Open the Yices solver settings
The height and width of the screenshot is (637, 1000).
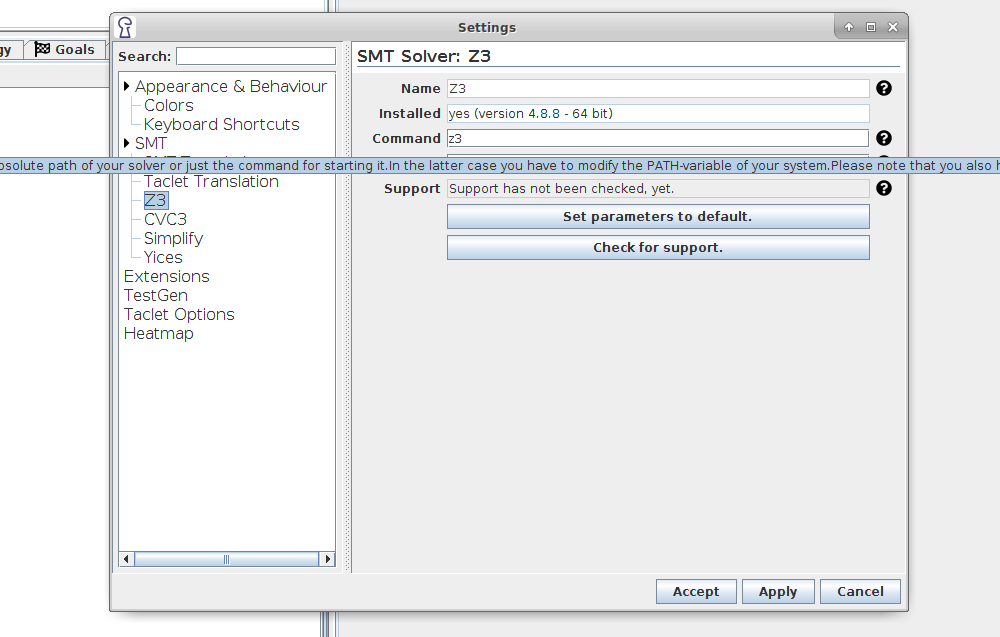[163, 257]
